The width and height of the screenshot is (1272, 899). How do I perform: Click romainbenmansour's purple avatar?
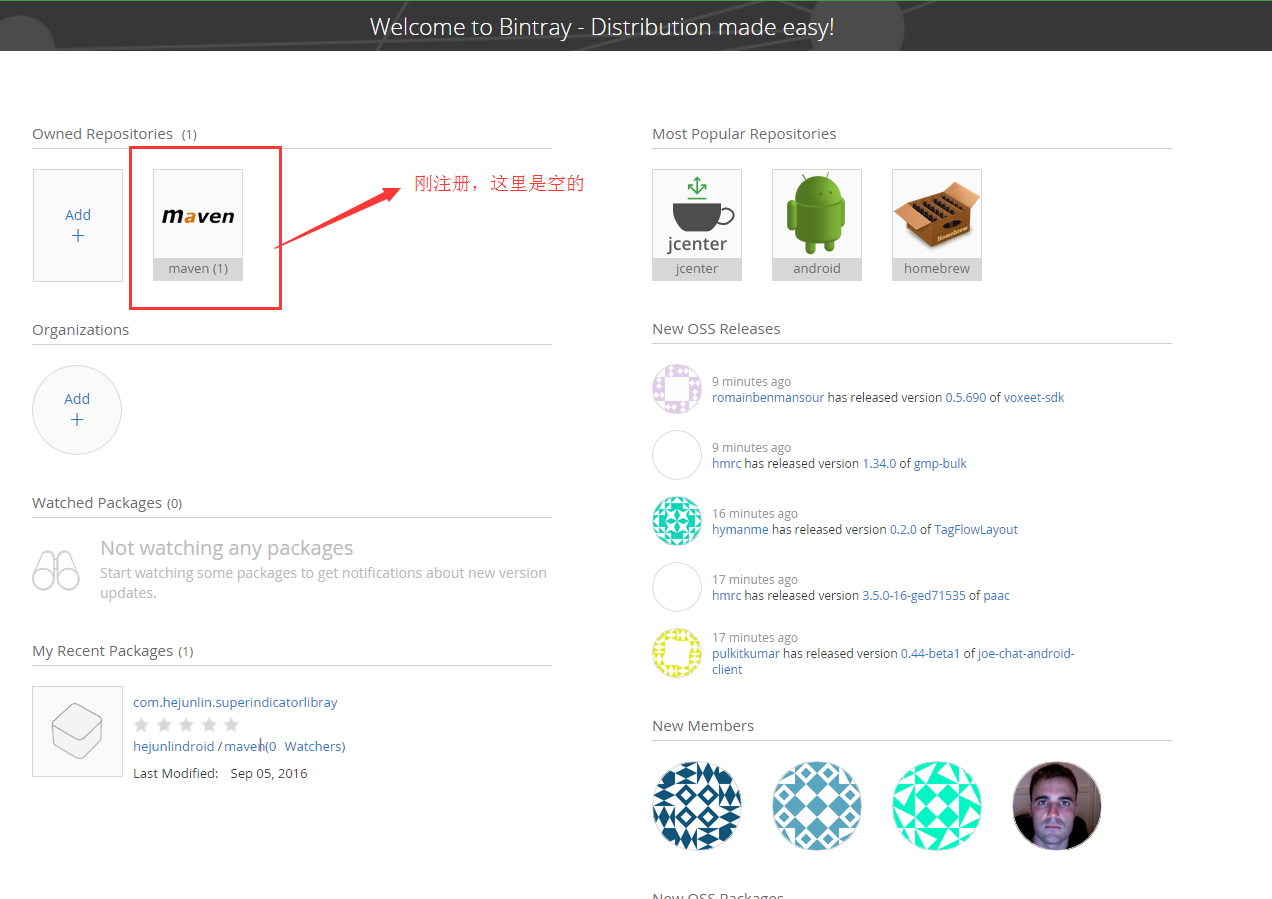(677, 389)
